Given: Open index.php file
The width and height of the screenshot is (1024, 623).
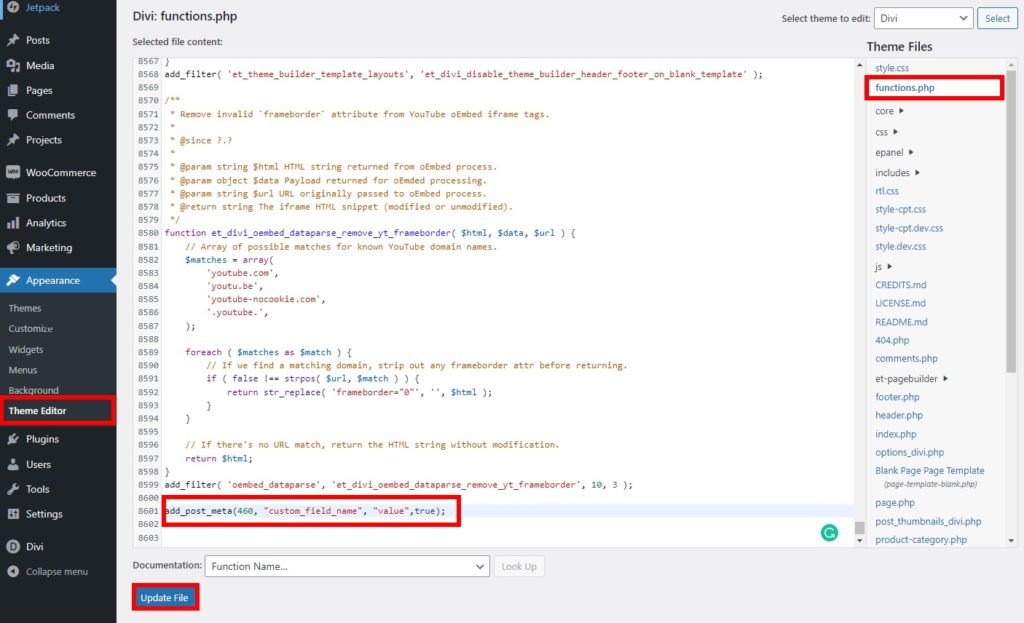Looking at the screenshot, I should pyautogui.click(x=896, y=434).
